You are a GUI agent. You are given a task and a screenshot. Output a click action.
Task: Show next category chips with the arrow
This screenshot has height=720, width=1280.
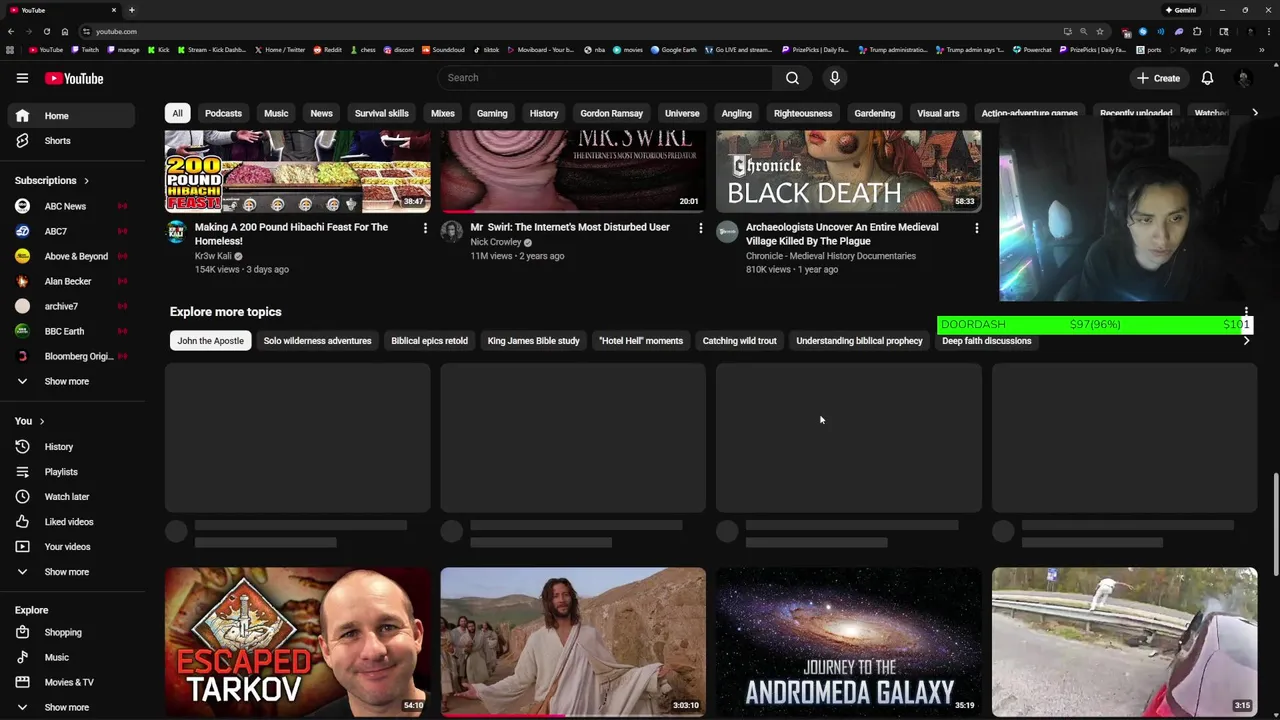point(1255,113)
